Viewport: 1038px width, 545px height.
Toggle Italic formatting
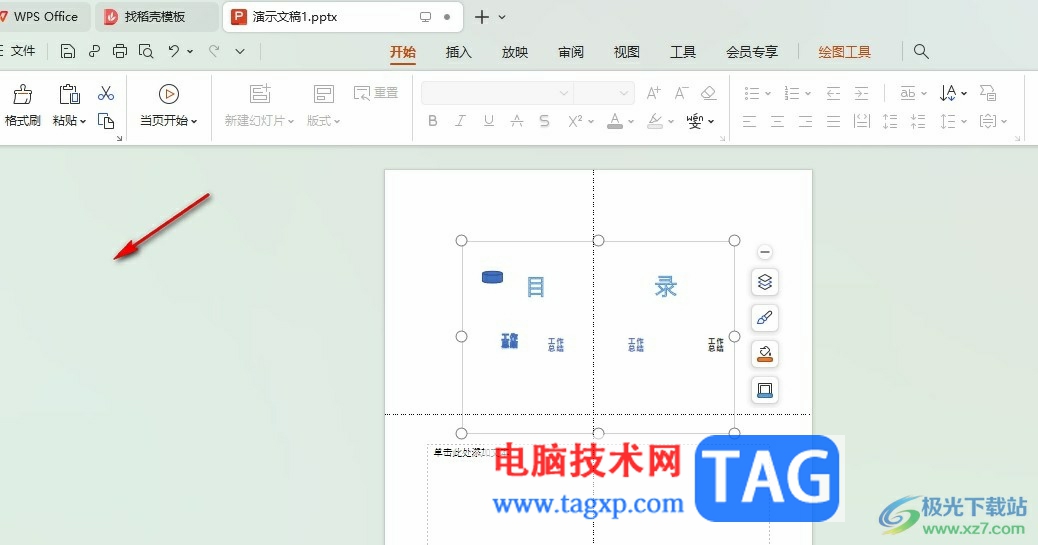pos(460,121)
